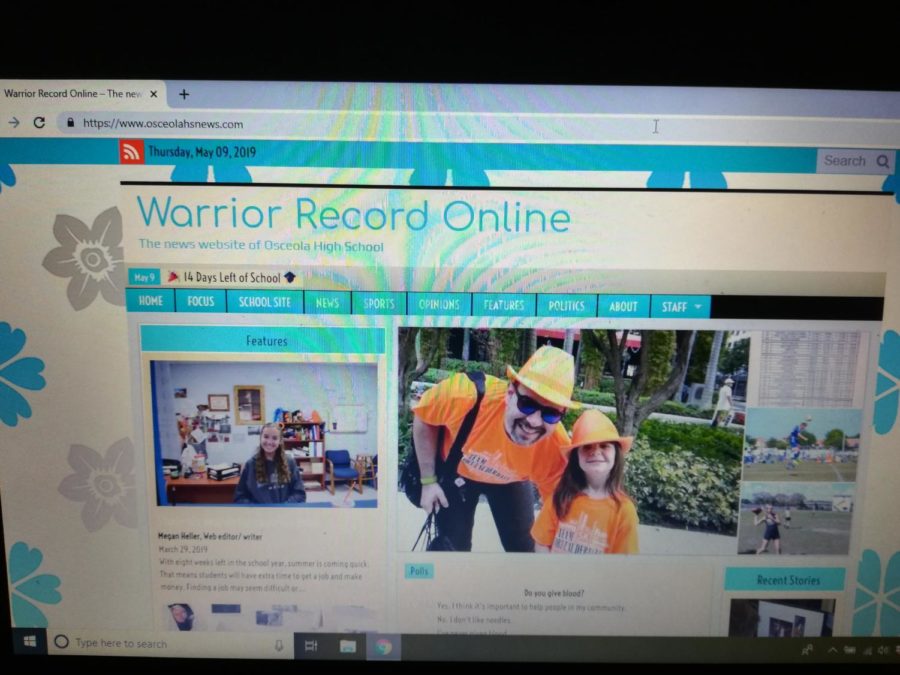
Task: Click the 14 Days Left of School ticker
Action: point(232,277)
